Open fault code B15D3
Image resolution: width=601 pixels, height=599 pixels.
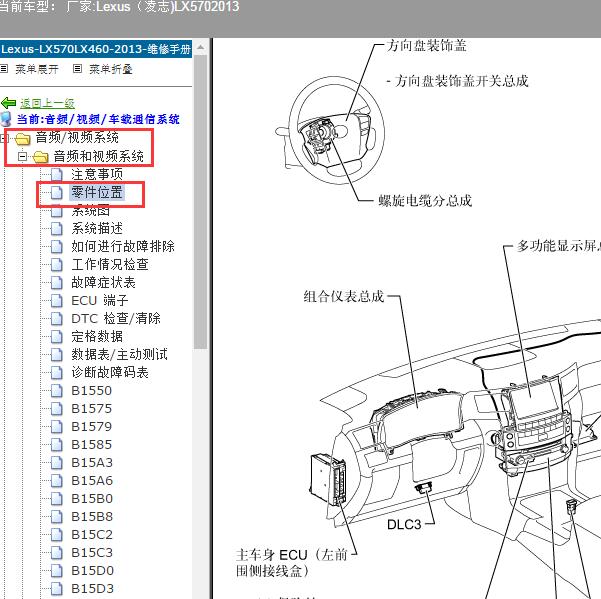(x=92, y=588)
